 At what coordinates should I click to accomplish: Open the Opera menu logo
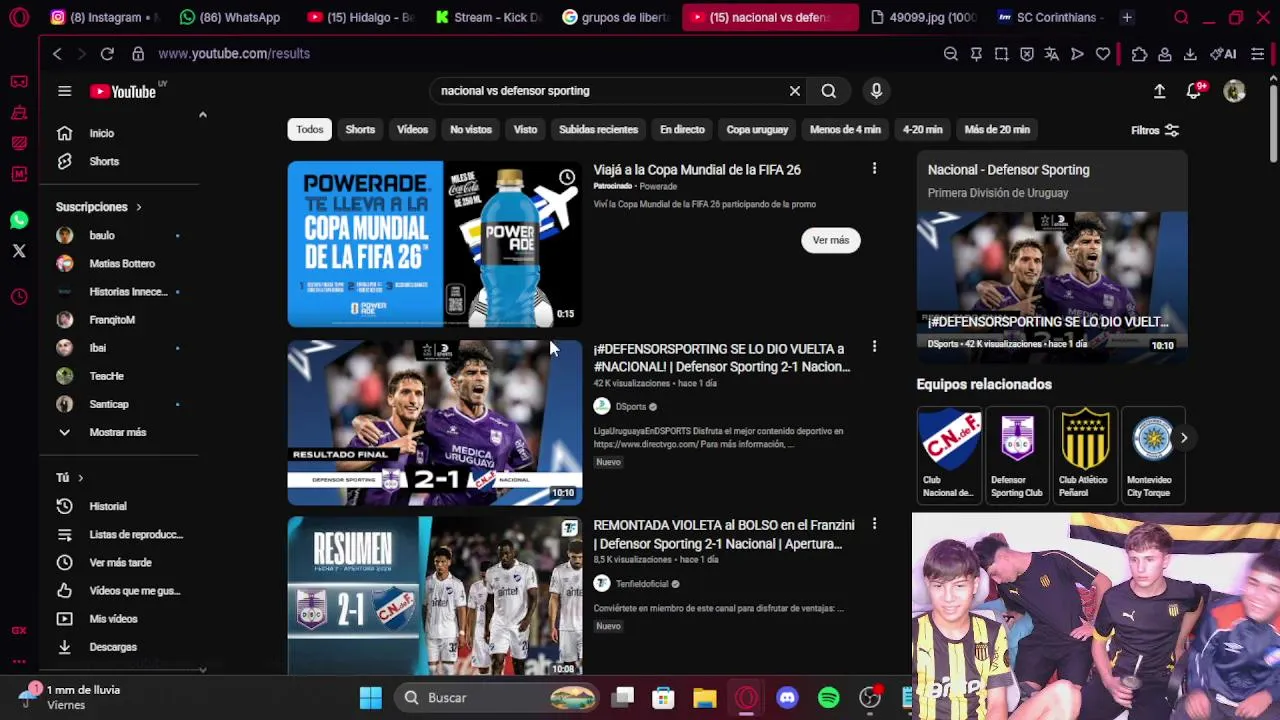pyautogui.click(x=19, y=17)
